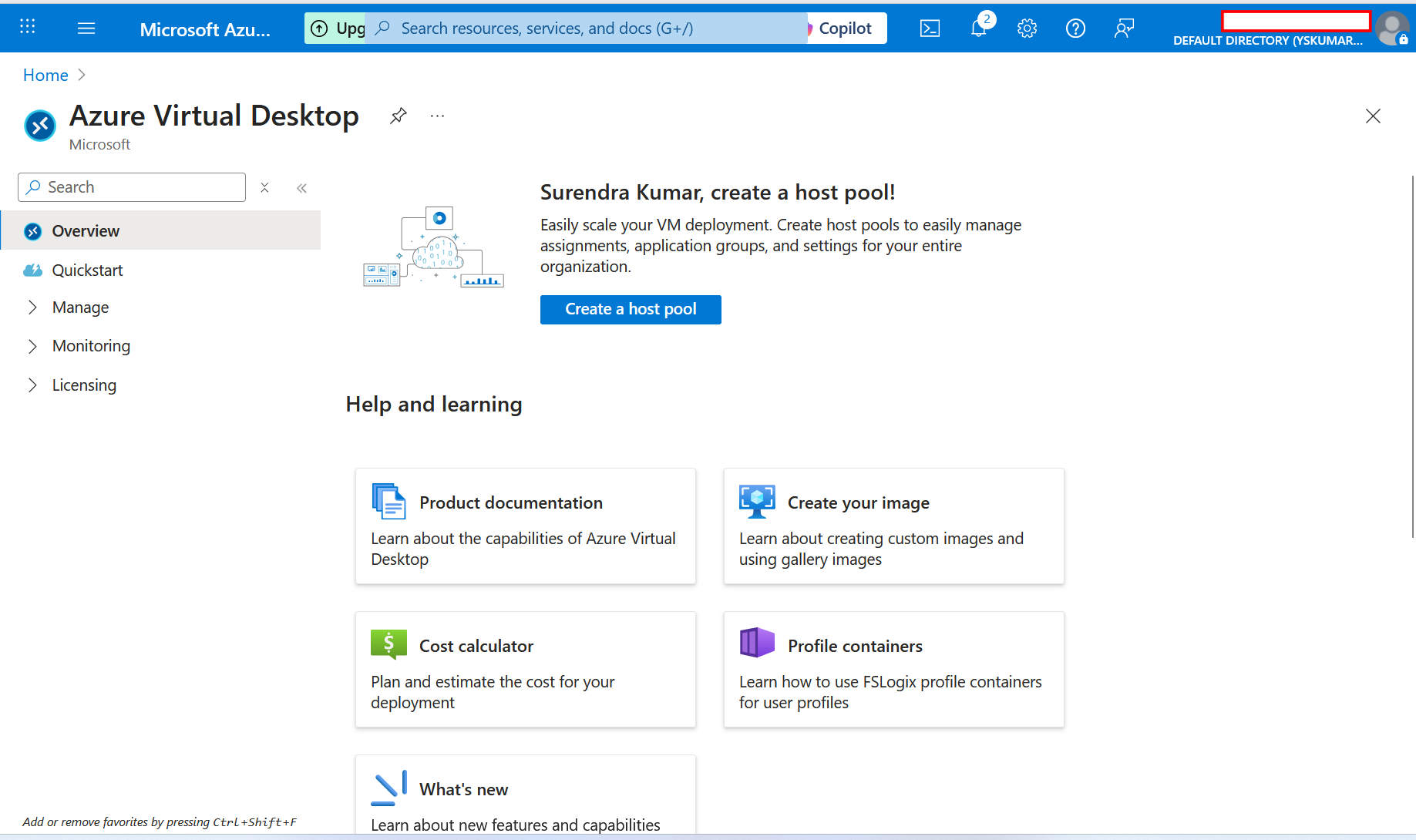Viewport: 1416px width, 840px height.
Task: Open the portal menu hamburger
Action: pos(86,28)
